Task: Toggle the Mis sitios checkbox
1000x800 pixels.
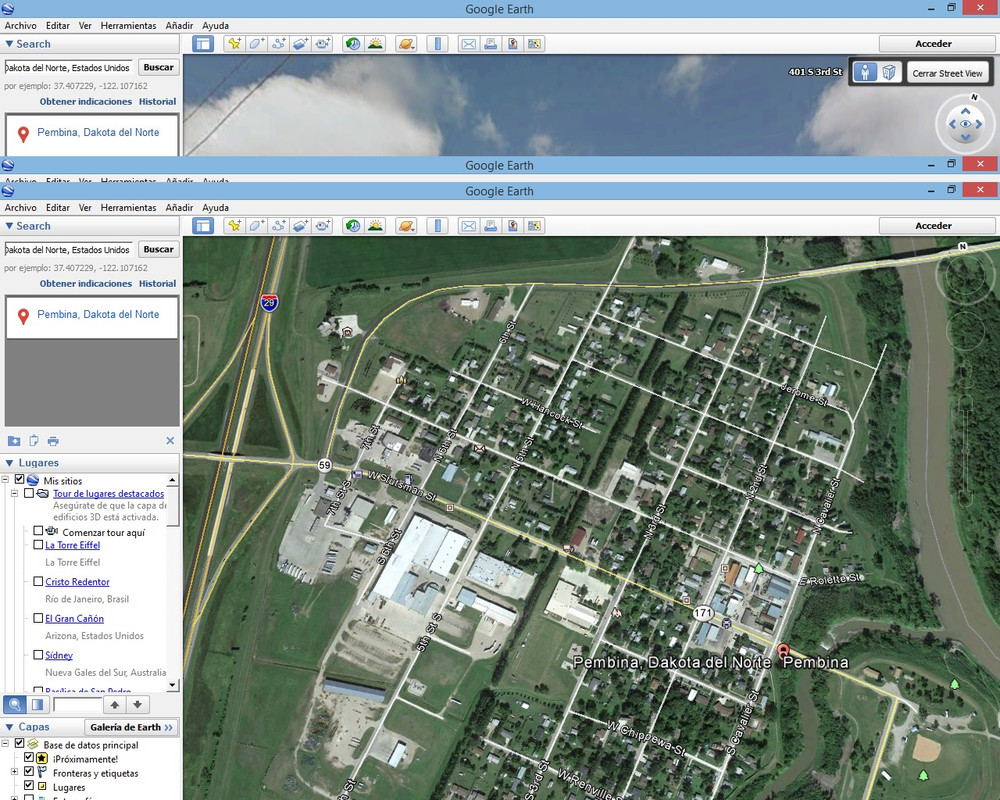Action: point(19,479)
